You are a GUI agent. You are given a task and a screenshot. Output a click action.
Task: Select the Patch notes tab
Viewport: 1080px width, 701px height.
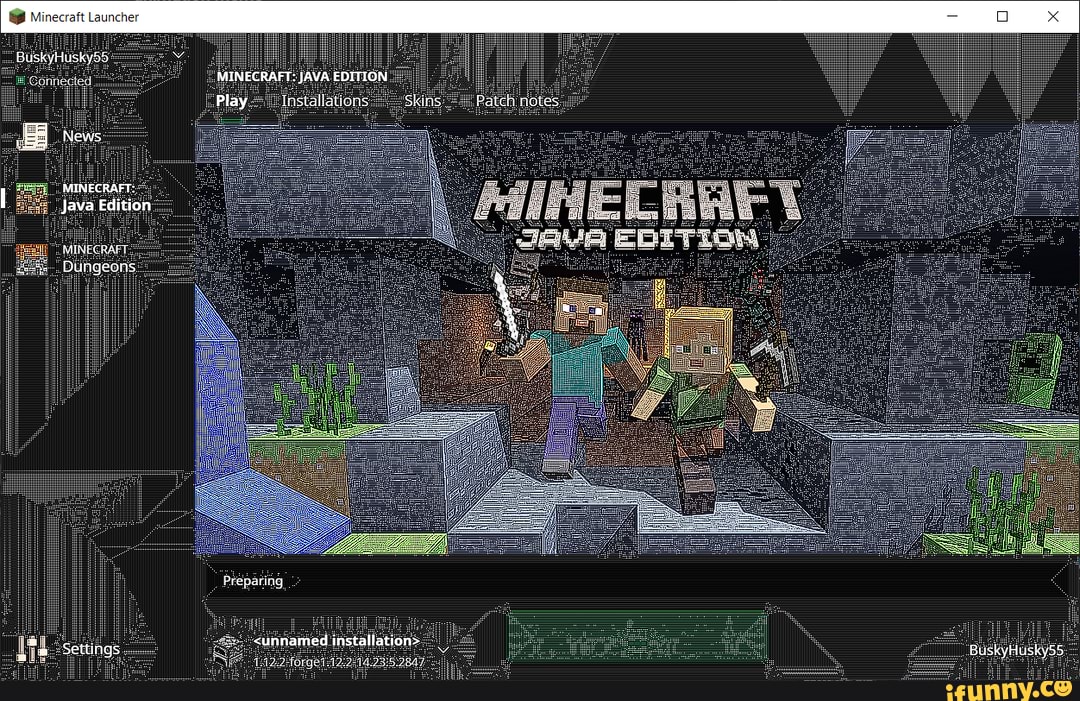click(x=517, y=100)
